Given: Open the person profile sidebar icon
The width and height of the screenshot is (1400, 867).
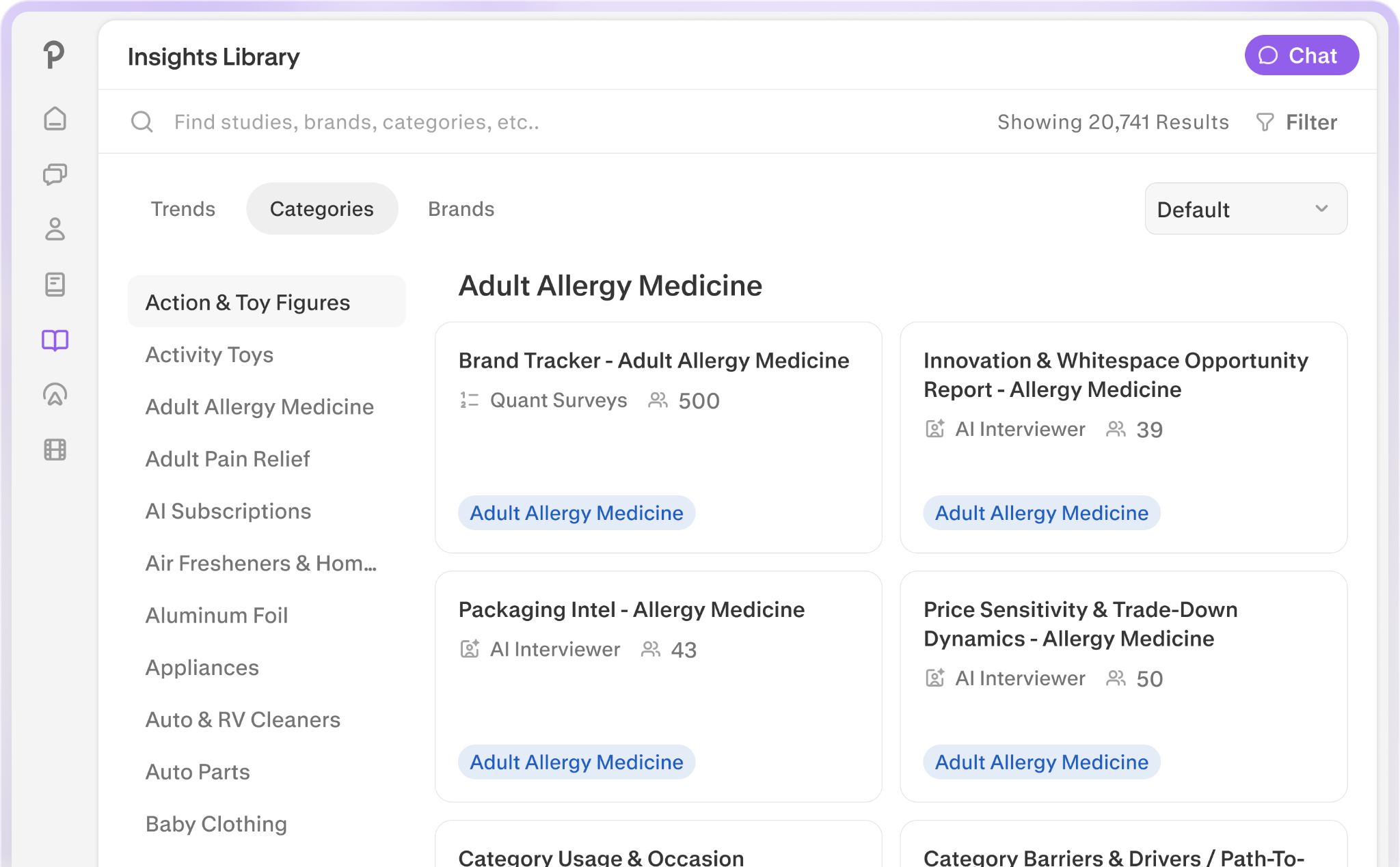Looking at the screenshot, I should coord(55,229).
